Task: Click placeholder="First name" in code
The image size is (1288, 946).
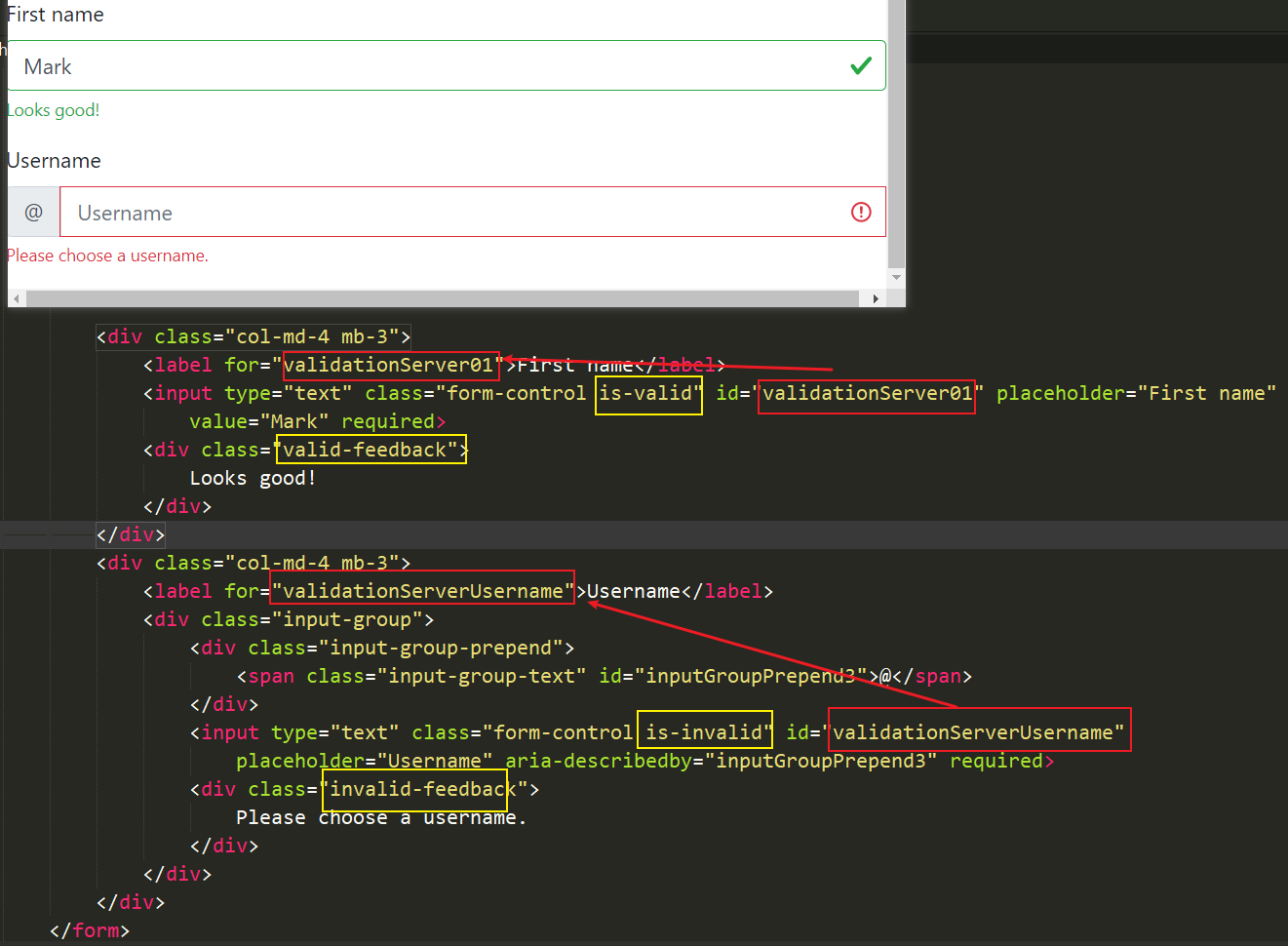Action: (1137, 393)
